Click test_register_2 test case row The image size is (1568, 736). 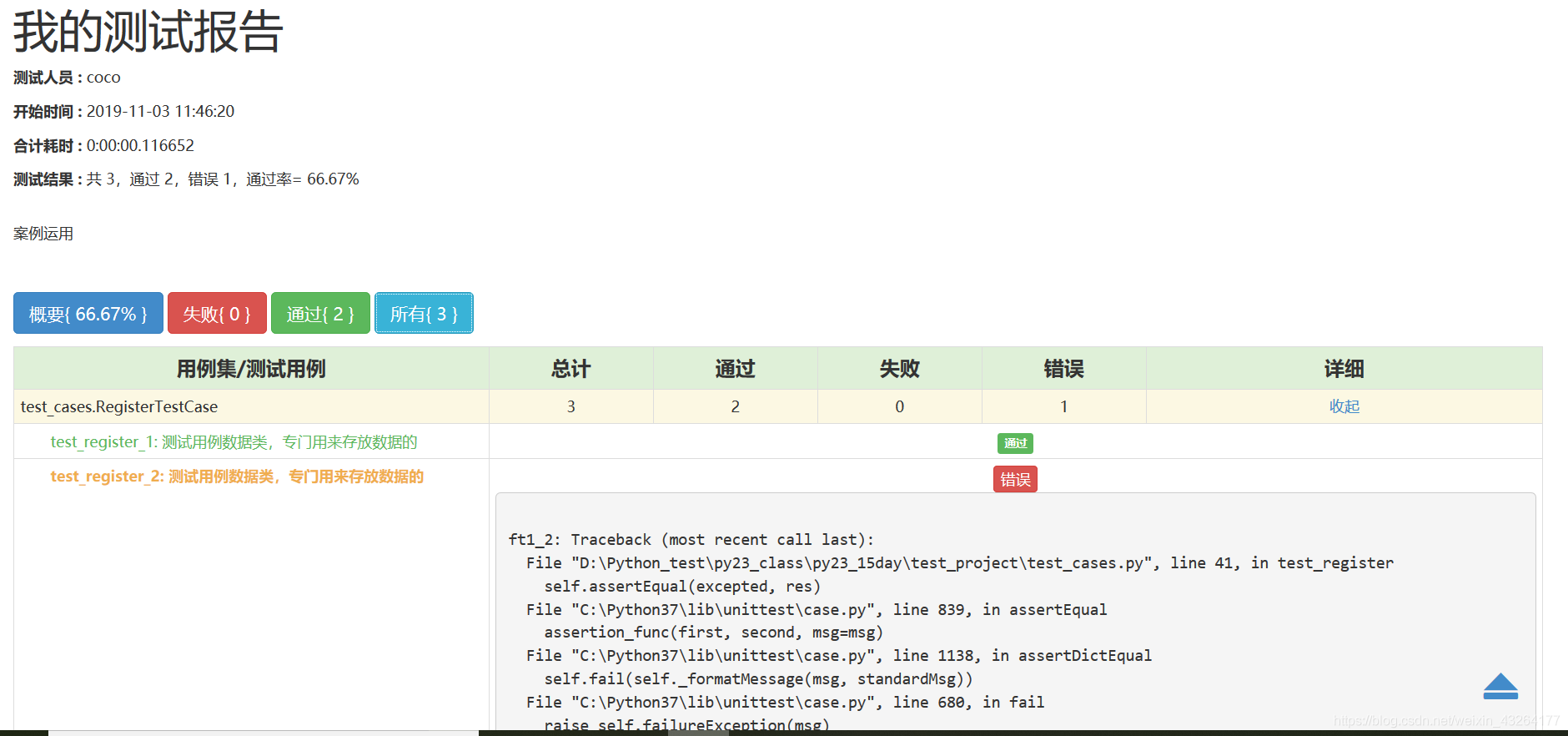point(237,476)
